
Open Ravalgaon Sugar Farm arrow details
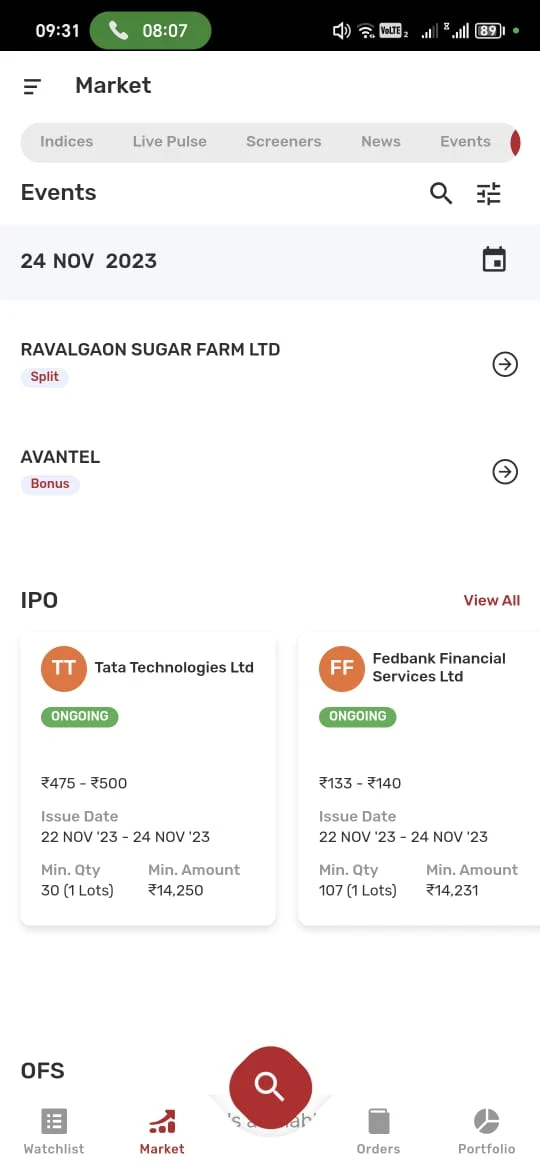coord(505,364)
